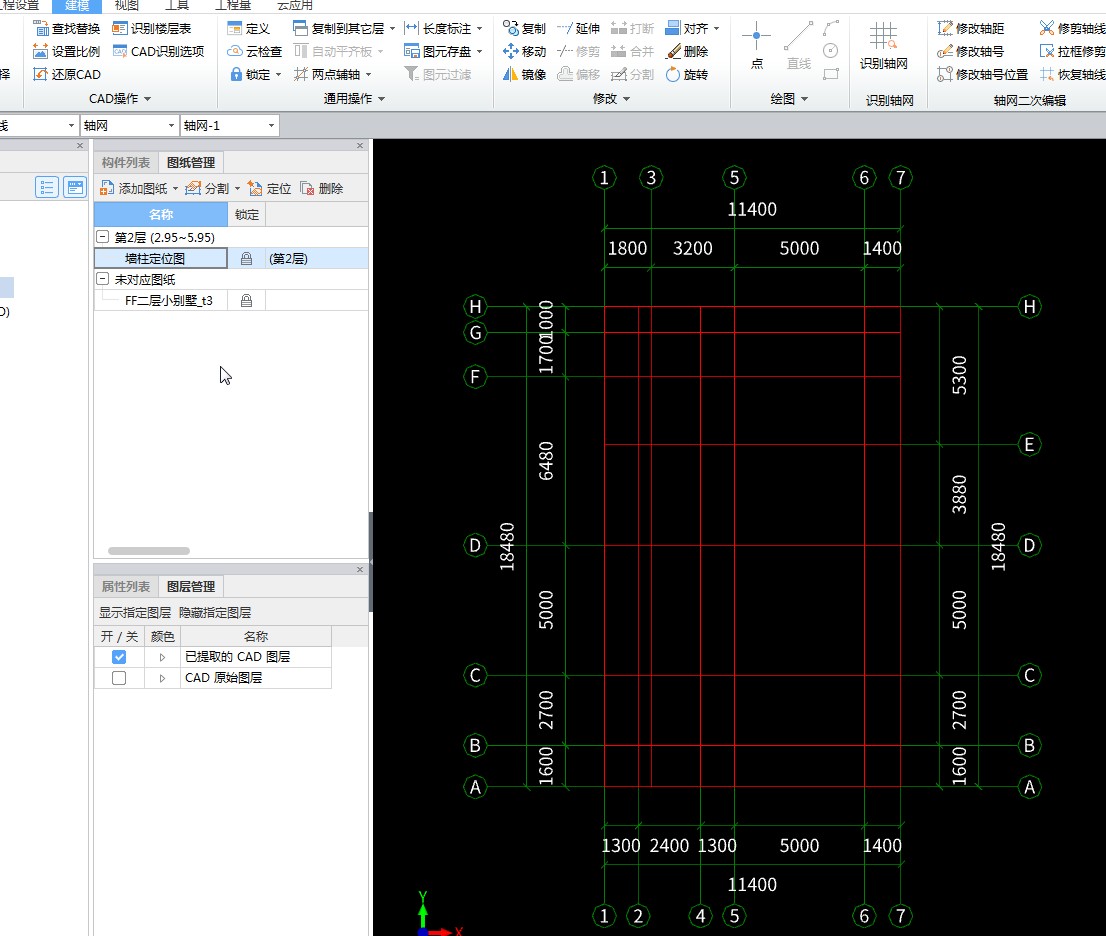Select the 延伸 extend tool
This screenshot has height=936, width=1106.
coord(578,28)
